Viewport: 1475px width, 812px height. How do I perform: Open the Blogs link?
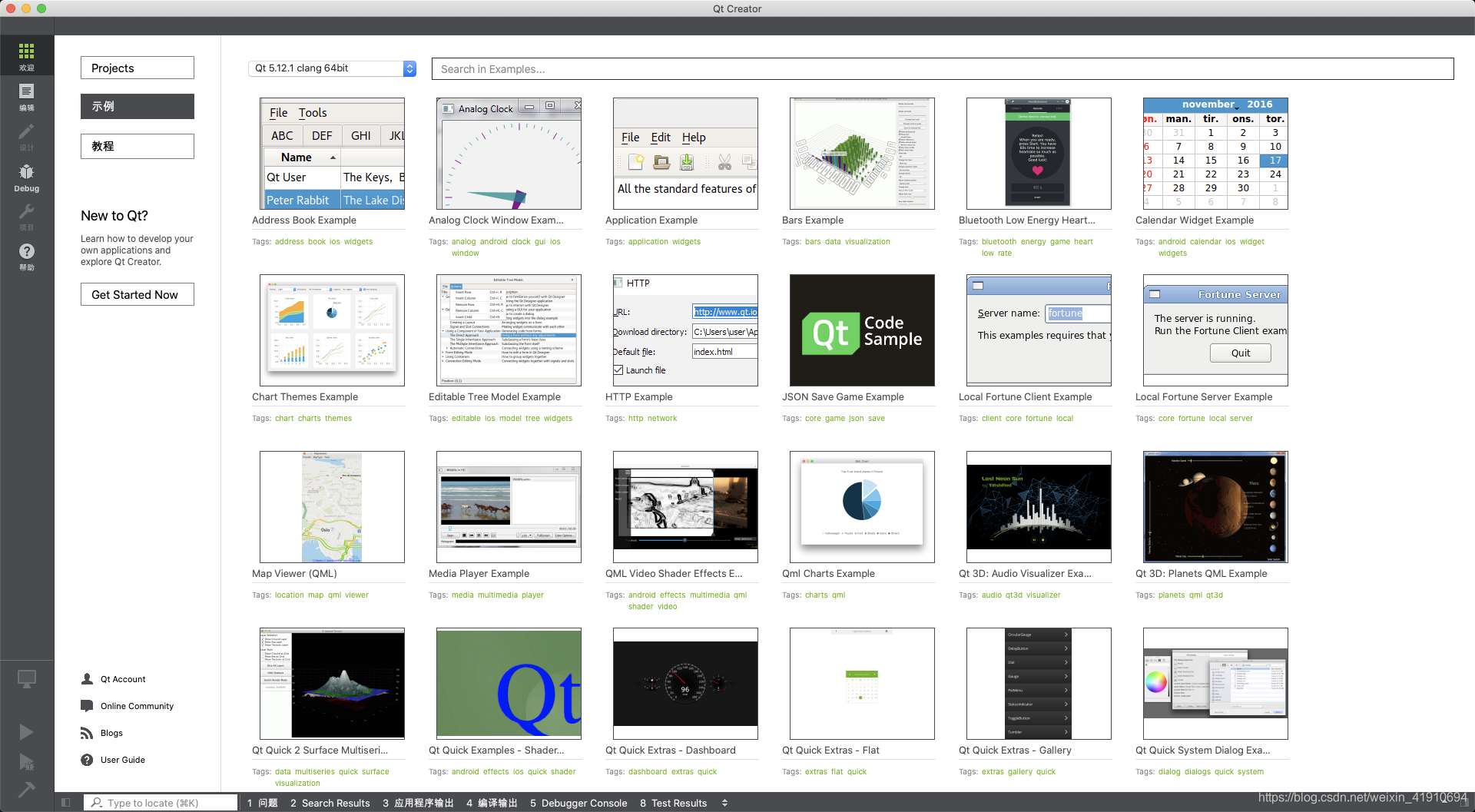pyautogui.click(x=111, y=733)
